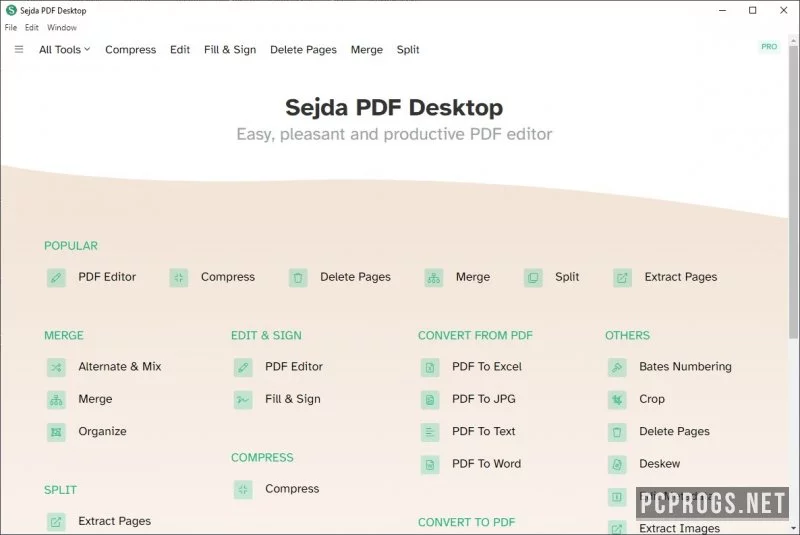Open the PDF To Text link
Screen dimensions: 800x535
coord(484,431)
